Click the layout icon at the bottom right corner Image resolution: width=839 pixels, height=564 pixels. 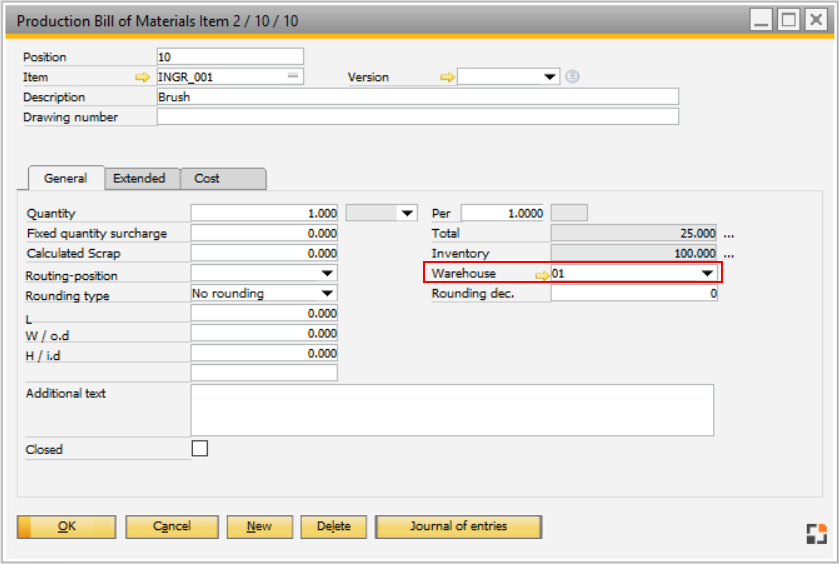tap(817, 533)
